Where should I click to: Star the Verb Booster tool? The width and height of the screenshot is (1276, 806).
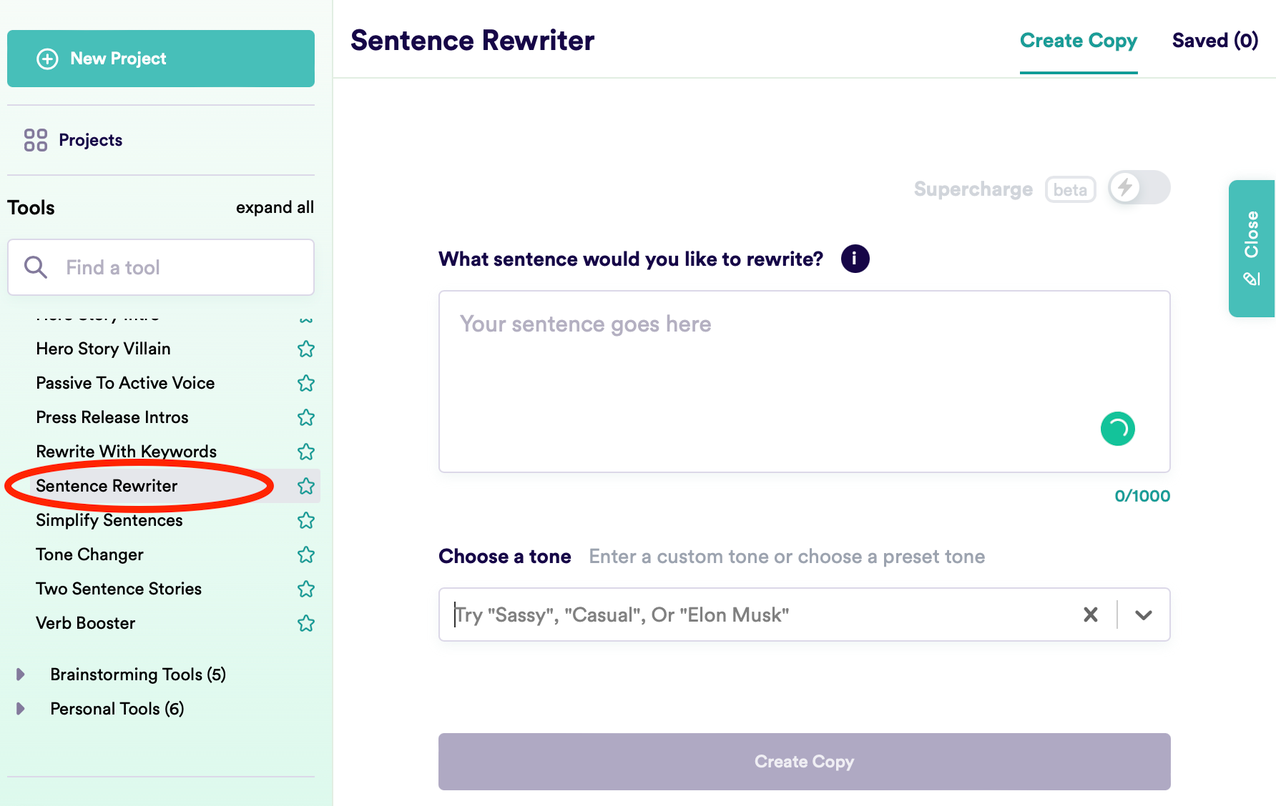coord(306,624)
